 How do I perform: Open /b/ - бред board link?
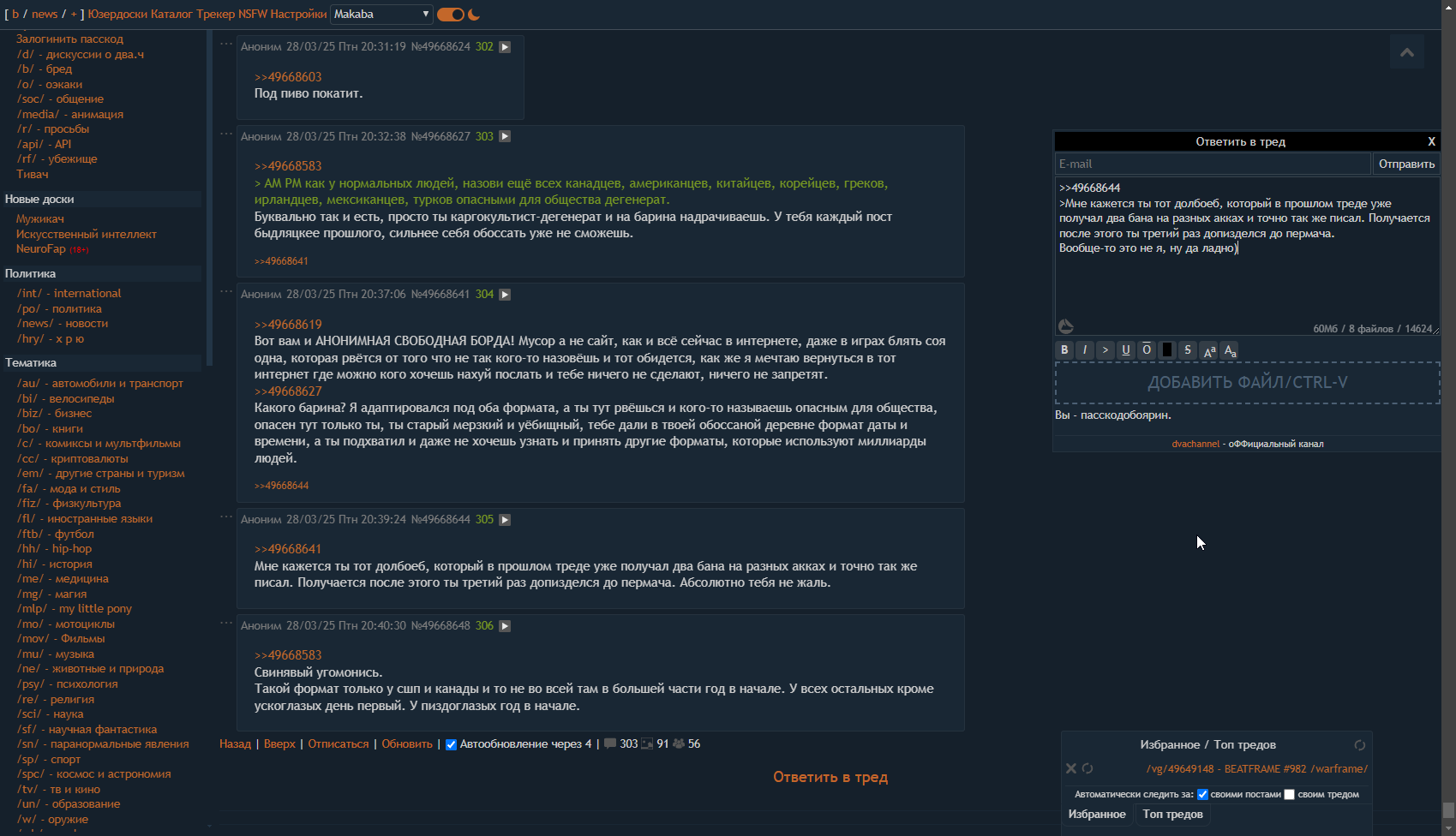45,69
